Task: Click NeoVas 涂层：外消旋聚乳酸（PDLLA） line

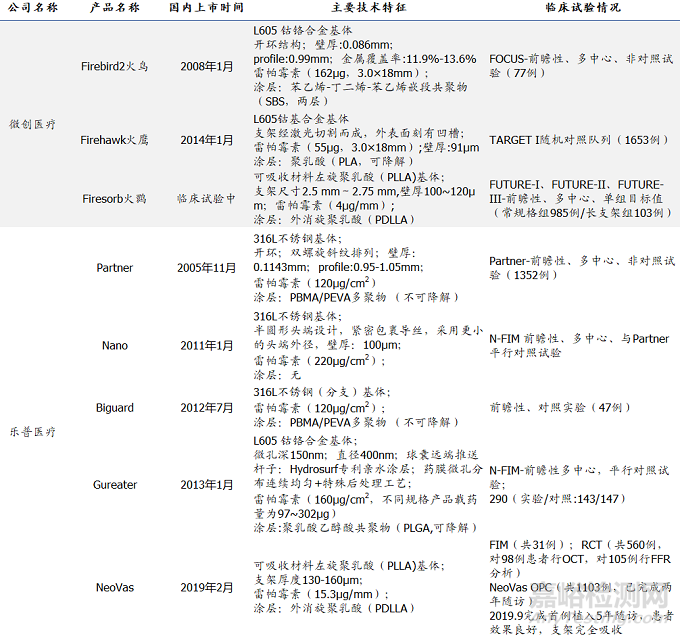Action: 333,609
